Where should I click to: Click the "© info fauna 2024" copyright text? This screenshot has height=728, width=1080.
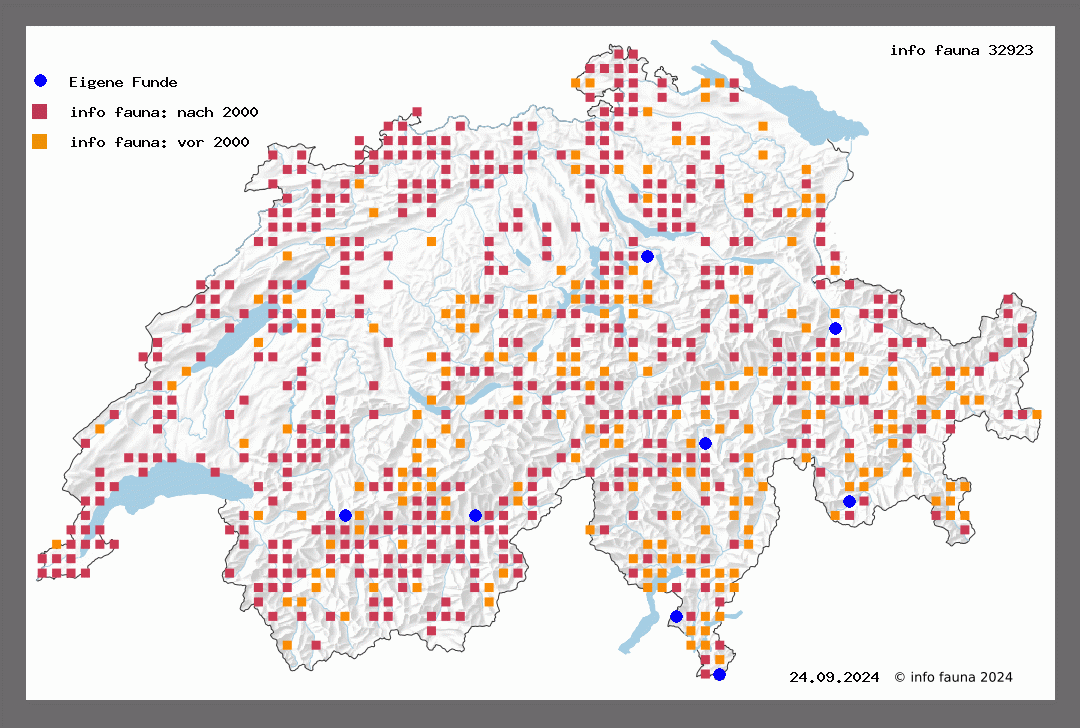953,677
